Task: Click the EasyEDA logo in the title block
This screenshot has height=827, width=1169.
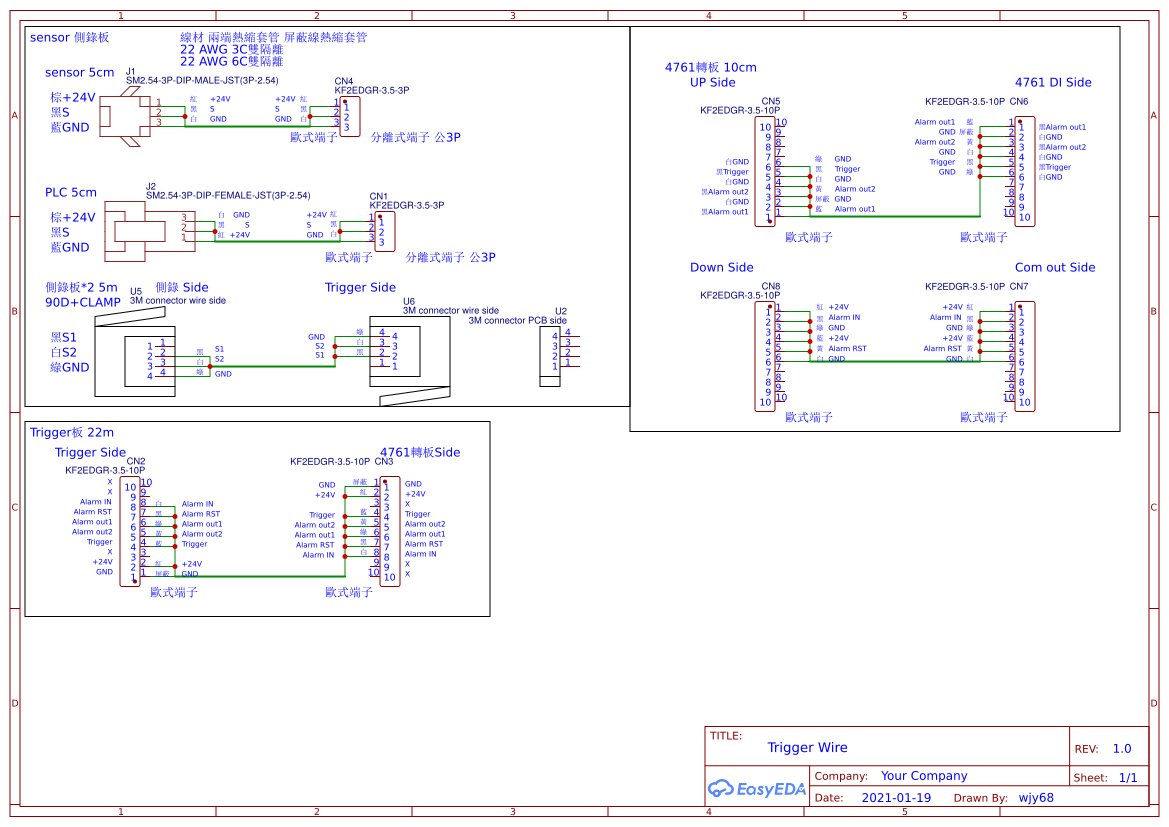Action: tap(757, 789)
